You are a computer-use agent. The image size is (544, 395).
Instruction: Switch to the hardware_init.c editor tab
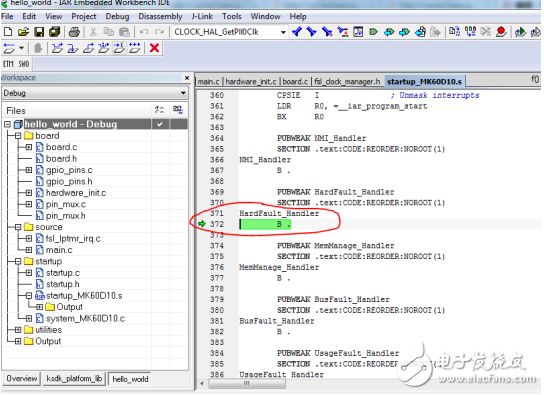[250, 81]
